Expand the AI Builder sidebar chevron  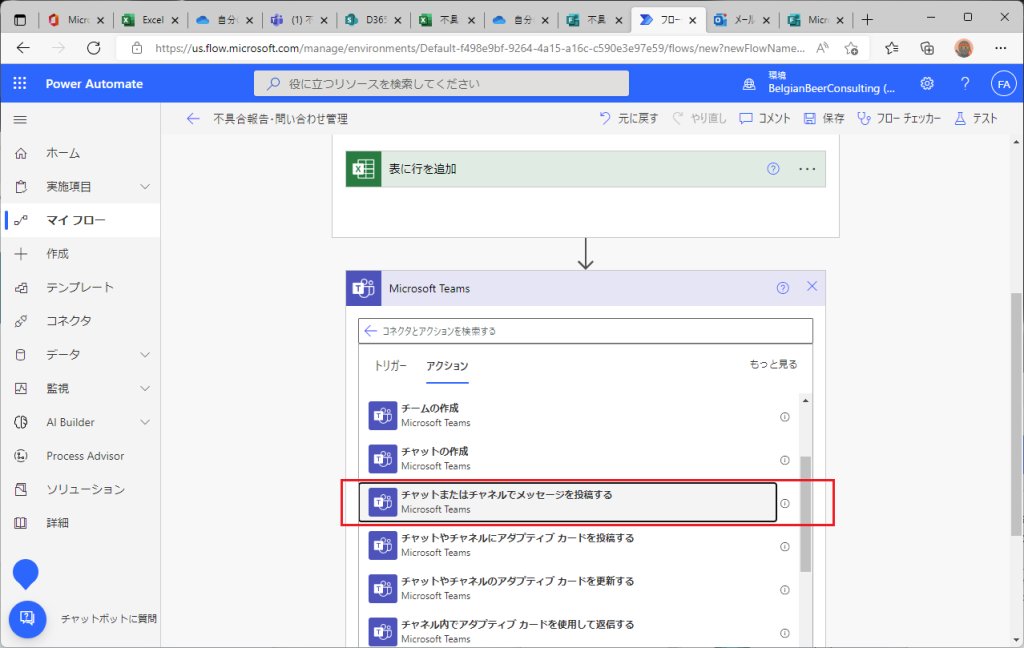145,422
